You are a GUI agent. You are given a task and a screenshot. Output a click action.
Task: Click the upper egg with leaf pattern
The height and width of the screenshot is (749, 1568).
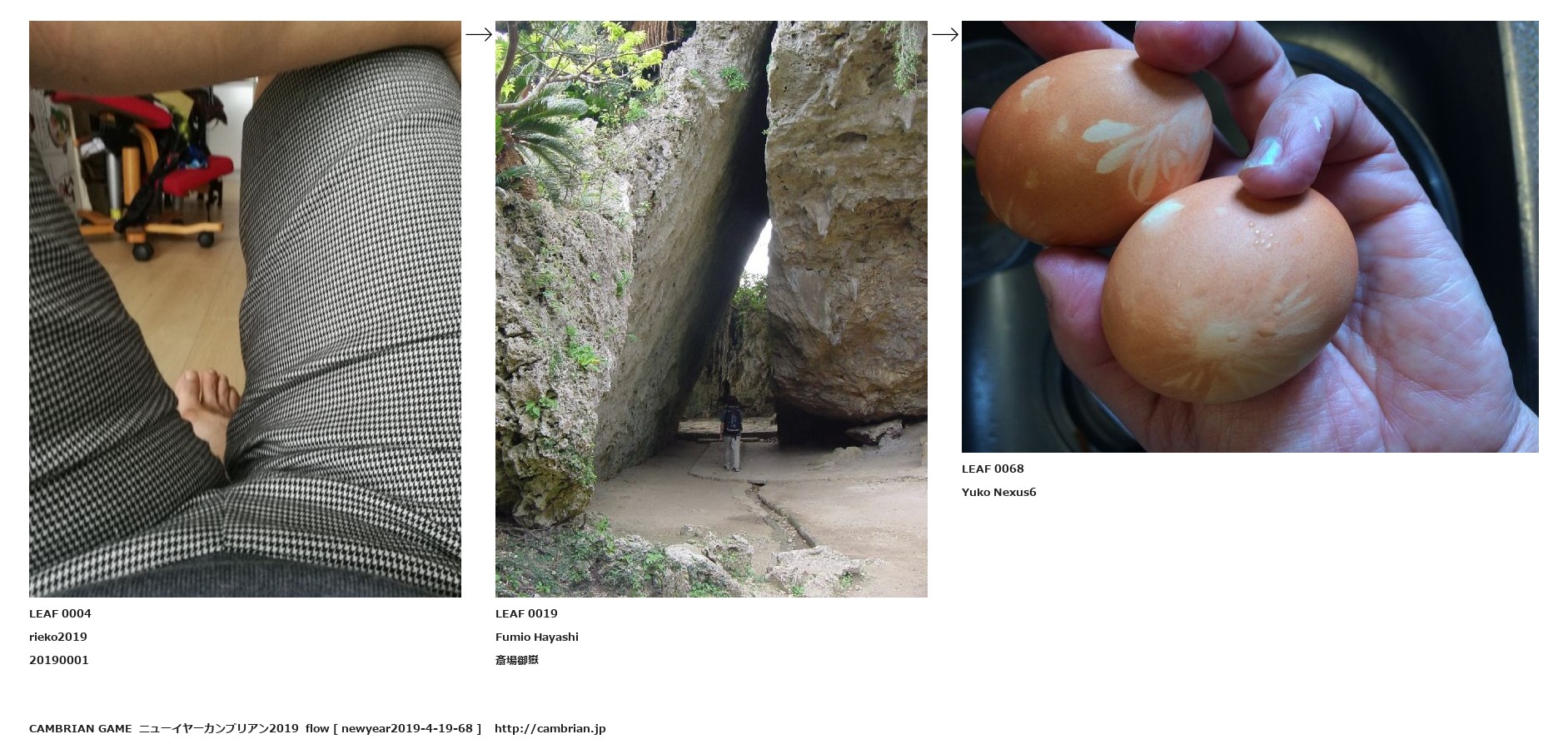click(1093, 146)
